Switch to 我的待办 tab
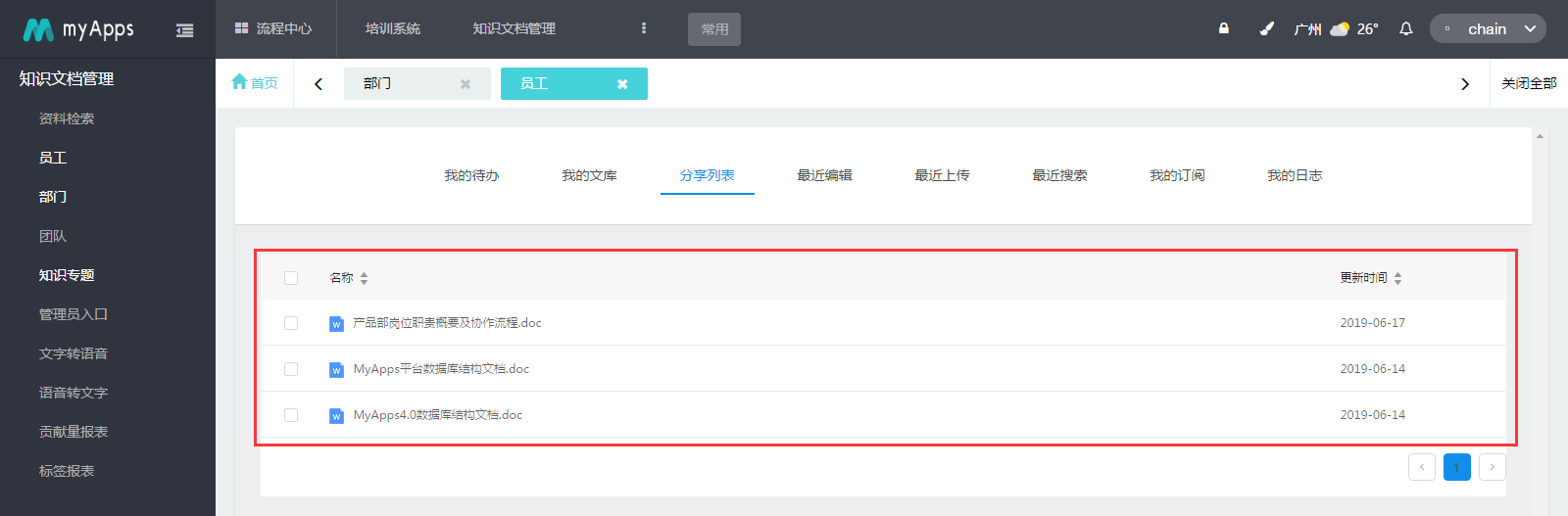 point(471,175)
